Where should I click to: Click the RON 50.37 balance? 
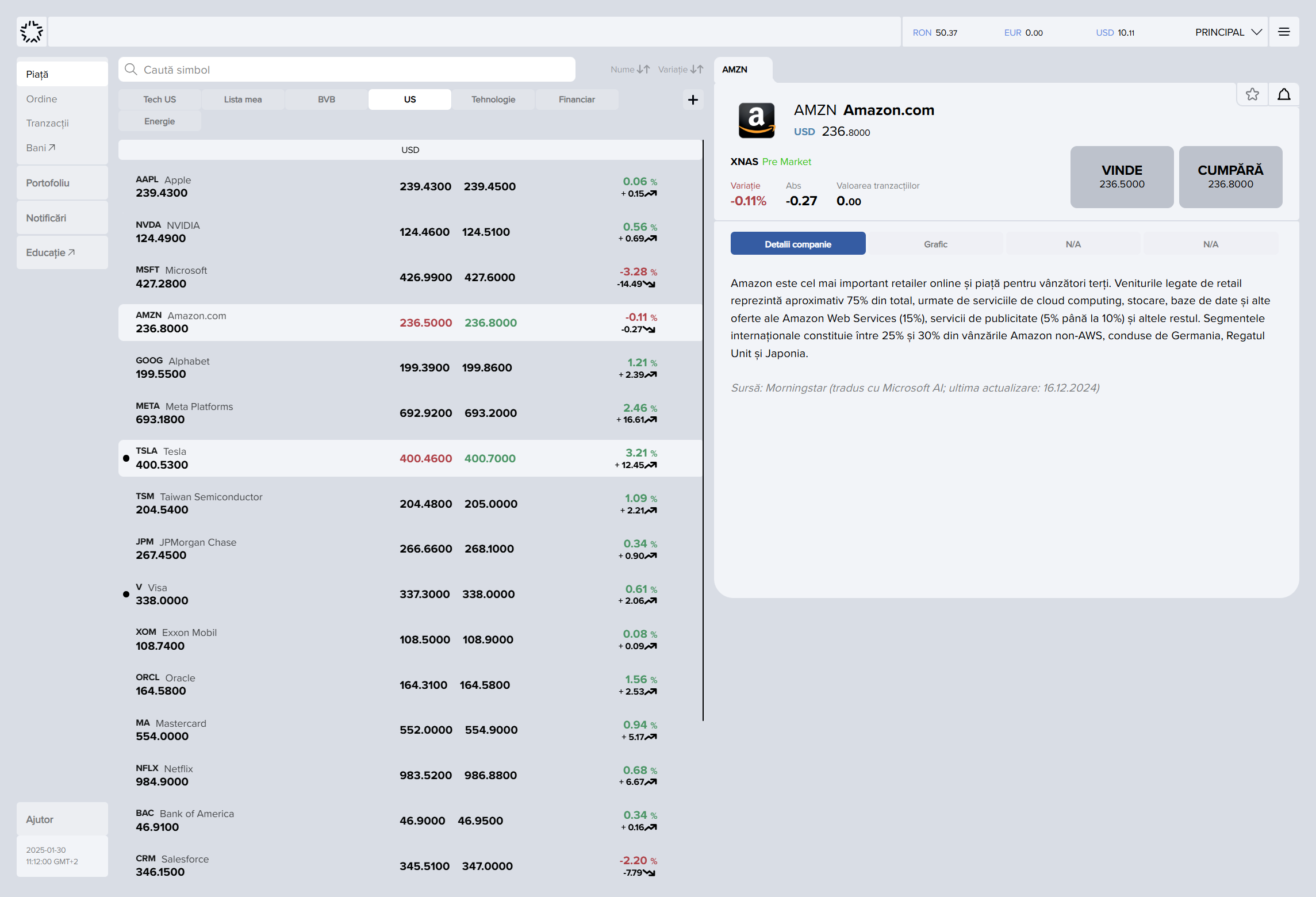[x=935, y=33]
